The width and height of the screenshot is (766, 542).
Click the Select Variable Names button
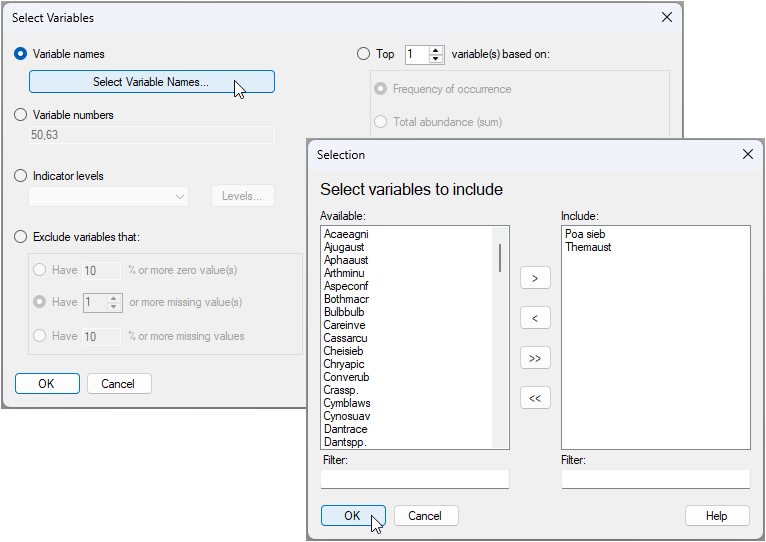pyautogui.click(x=151, y=82)
